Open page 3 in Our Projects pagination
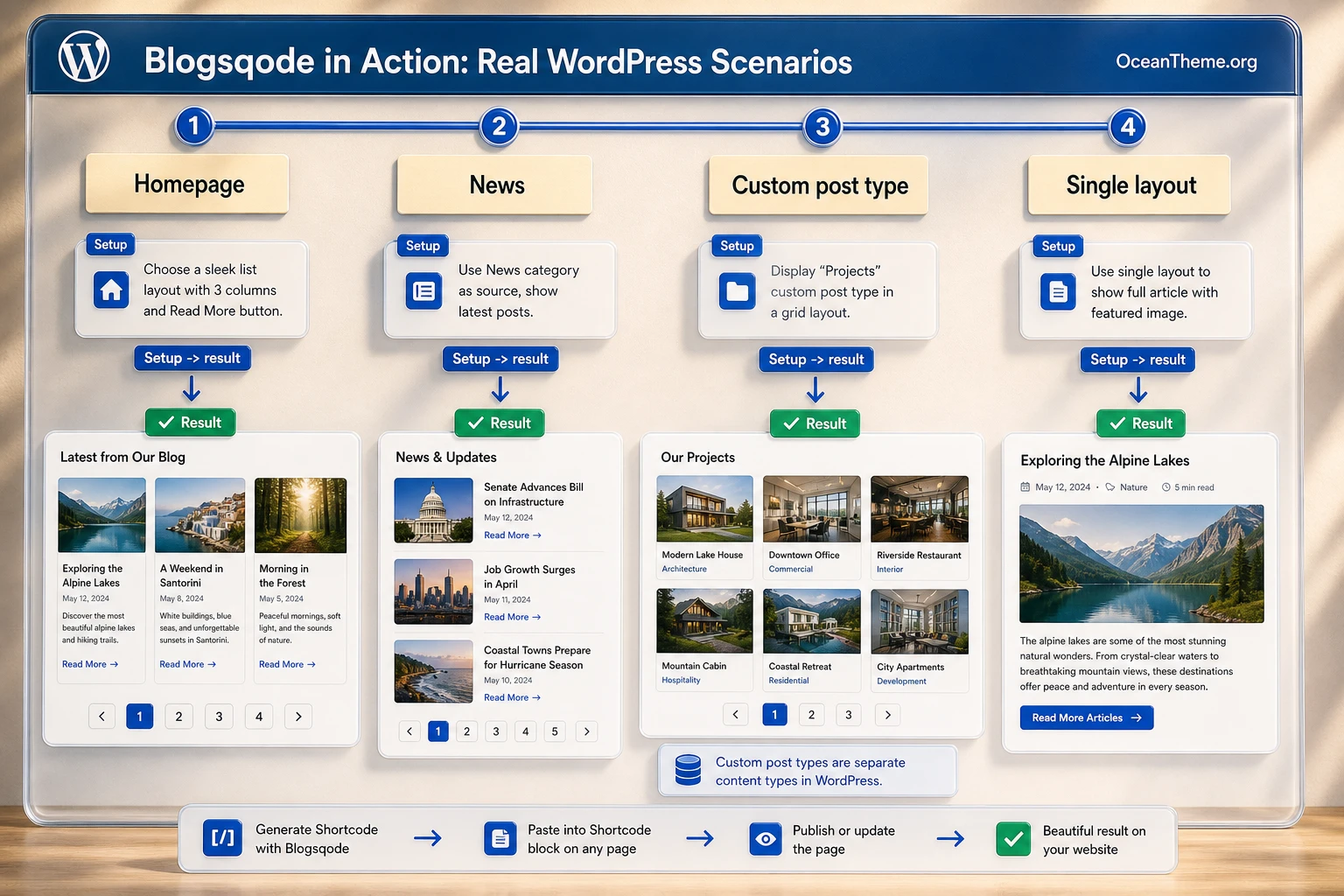The height and width of the screenshot is (896, 1344). [848, 715]
